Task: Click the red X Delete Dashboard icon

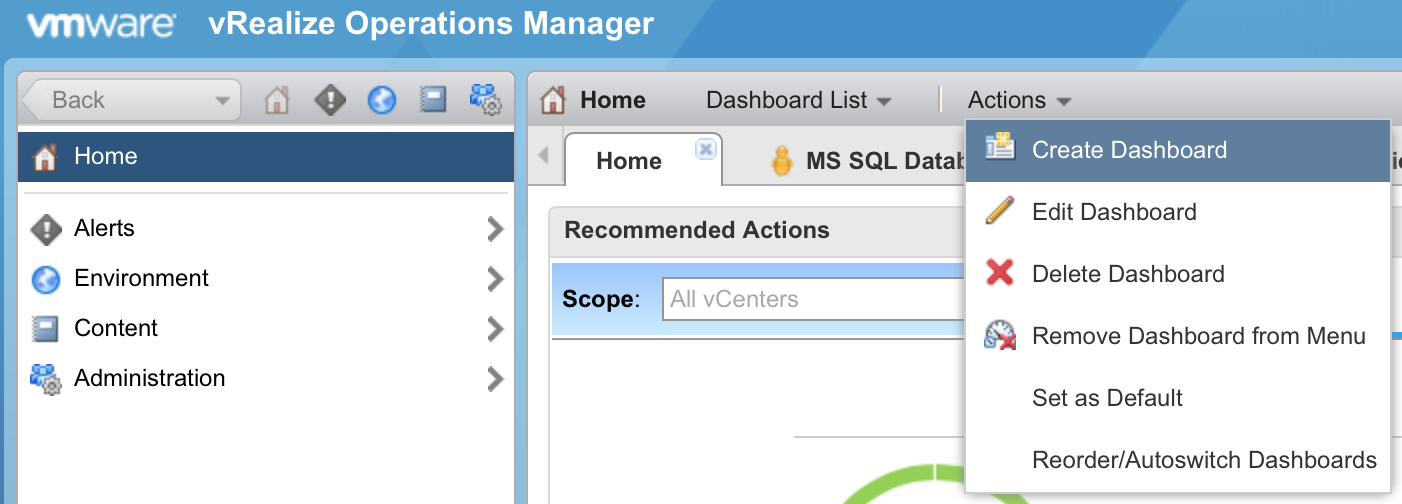Action: tap(1000, 273)
